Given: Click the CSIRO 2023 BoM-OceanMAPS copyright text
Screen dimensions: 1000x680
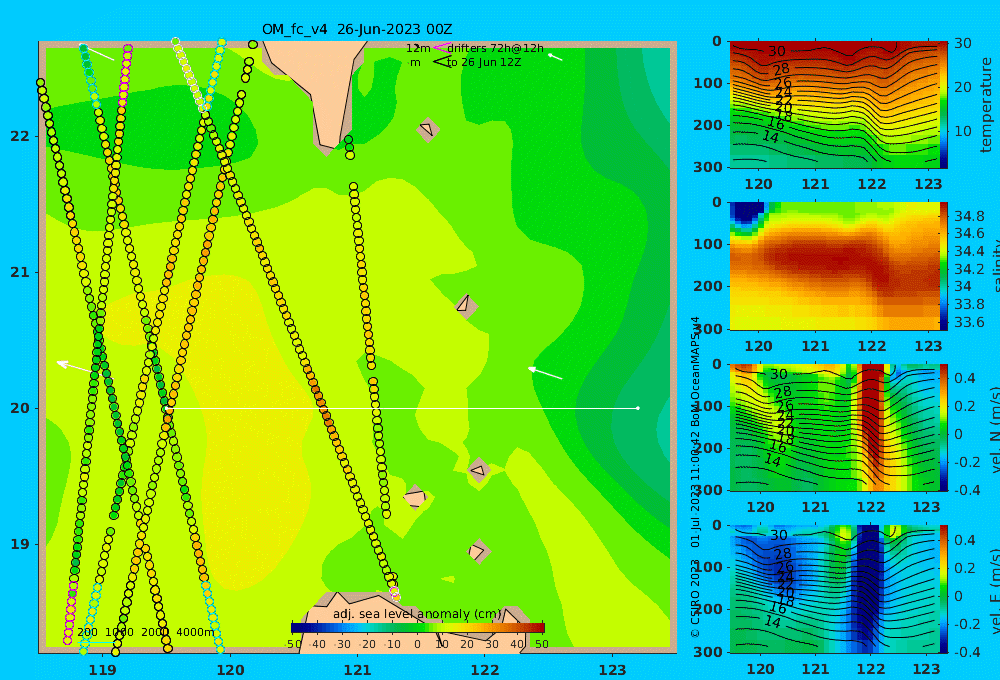Looking at the screenshot, I should pos(695,477).
